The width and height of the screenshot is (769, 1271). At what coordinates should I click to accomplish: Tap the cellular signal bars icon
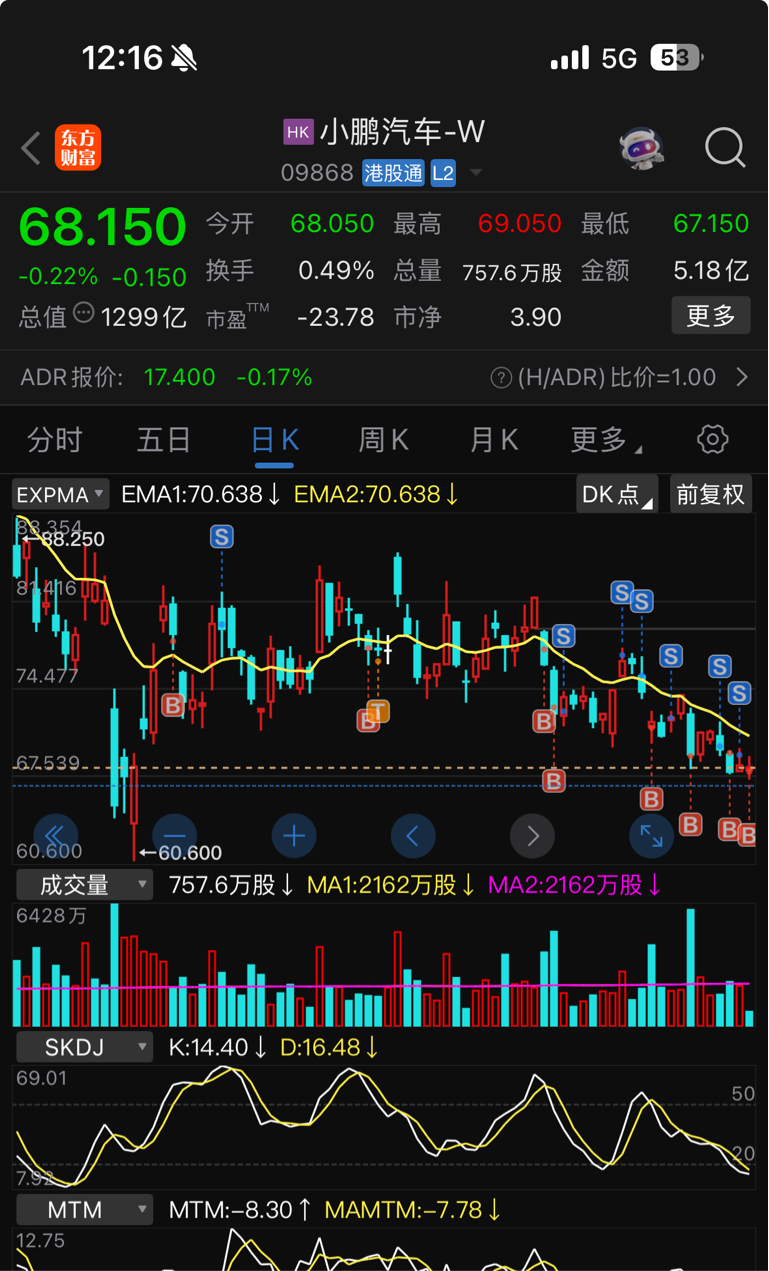click(570, 59)
